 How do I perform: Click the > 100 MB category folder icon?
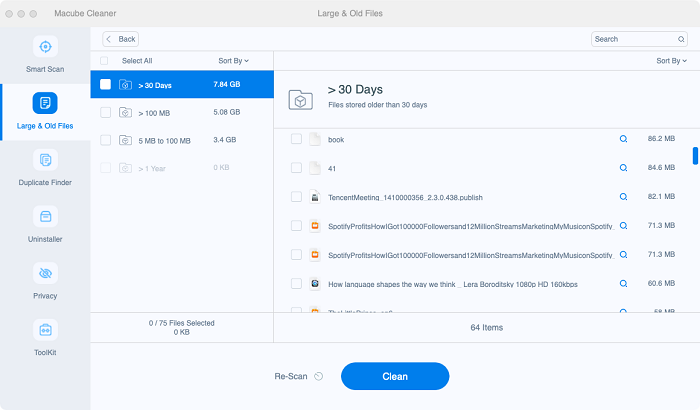[x=125, y=113]
